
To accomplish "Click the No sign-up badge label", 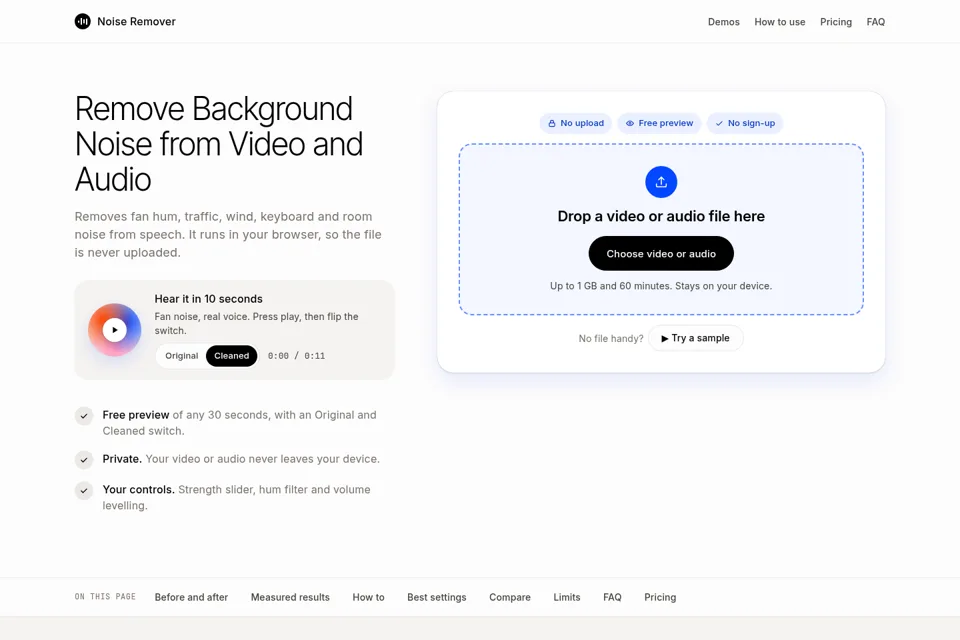I will pos(751,123).
